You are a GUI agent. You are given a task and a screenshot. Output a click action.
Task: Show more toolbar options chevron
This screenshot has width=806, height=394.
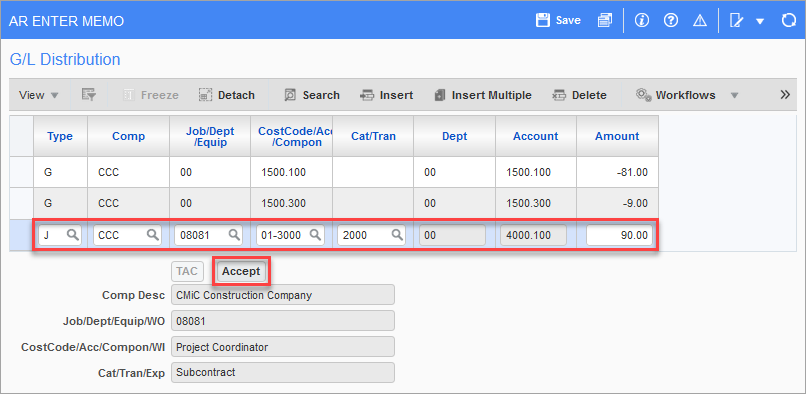785,95
